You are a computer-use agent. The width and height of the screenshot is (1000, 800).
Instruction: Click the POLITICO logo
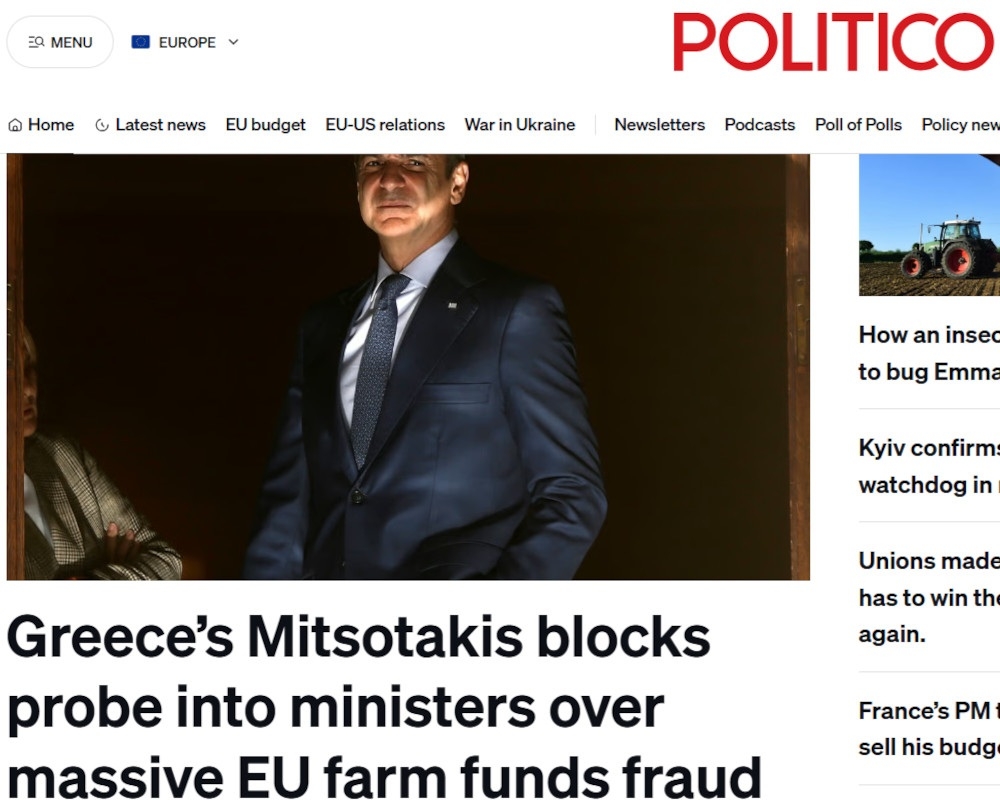(833, 42)
